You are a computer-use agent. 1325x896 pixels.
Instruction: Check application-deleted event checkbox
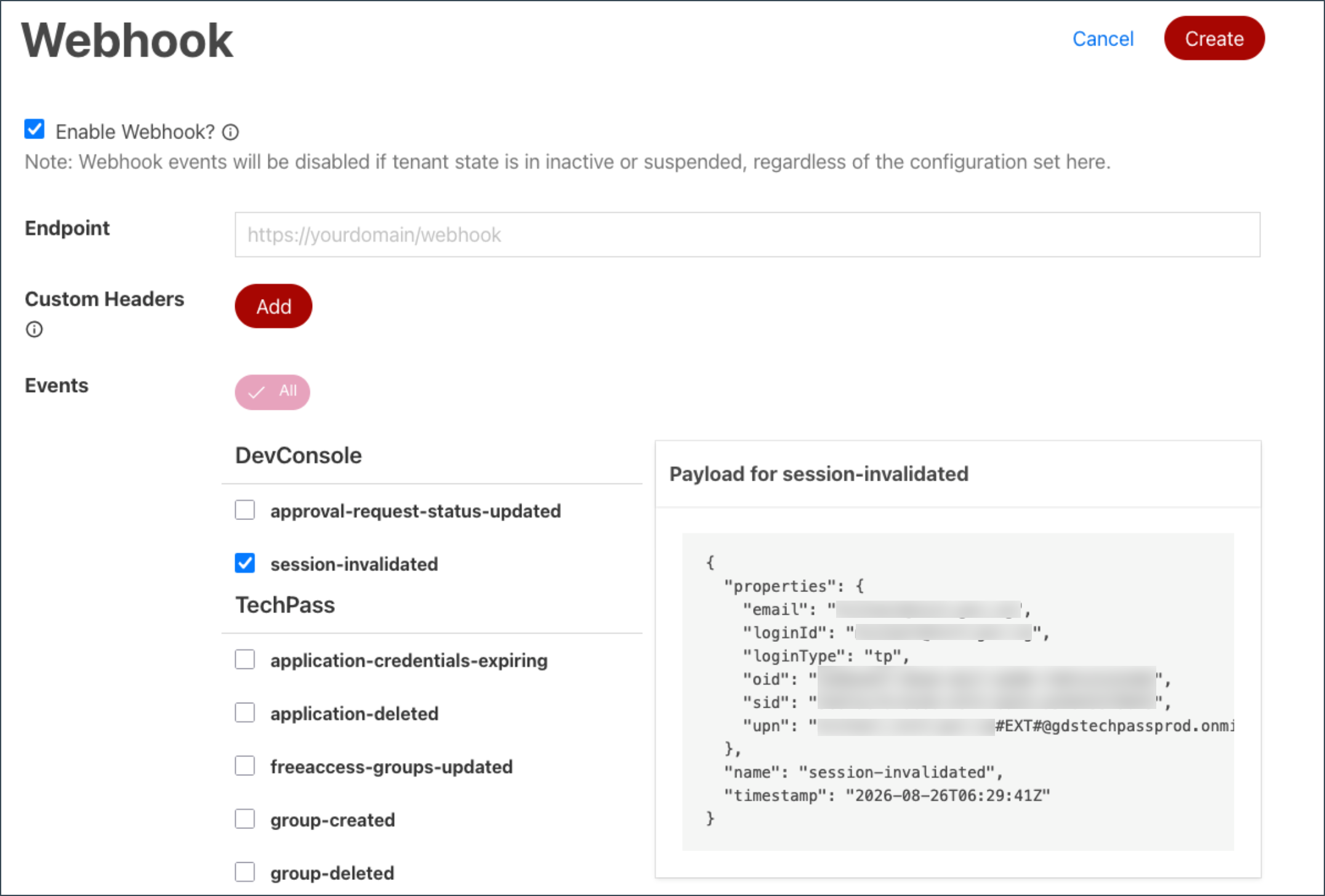[x=245, y=713]
